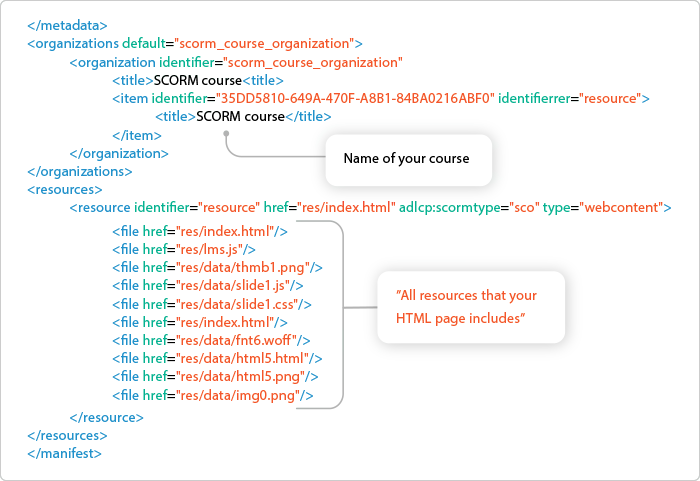This screenshot has height=481, width=700.
Task: Click the closing </resource> tag
Action: (107, 418)
